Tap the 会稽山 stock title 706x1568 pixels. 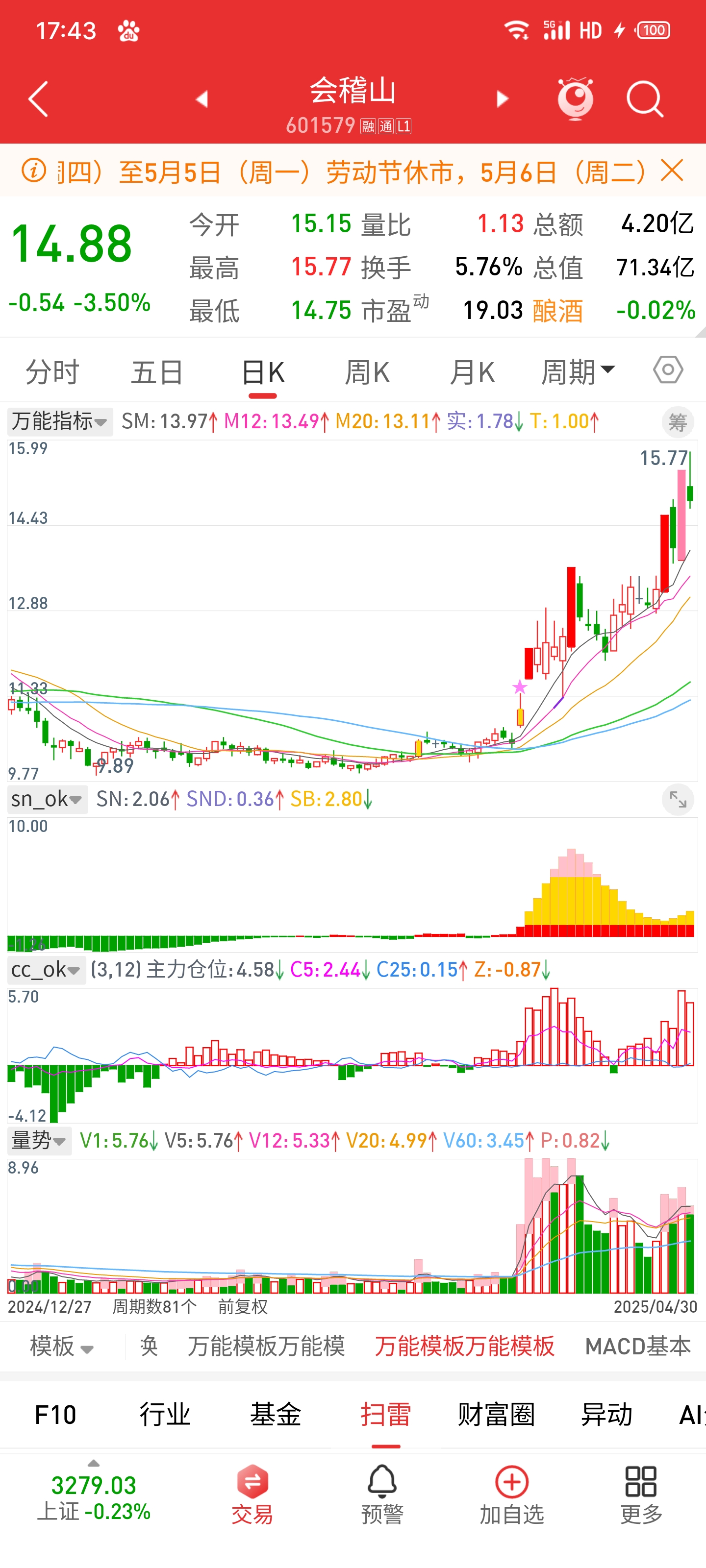(x=353, y=91)
